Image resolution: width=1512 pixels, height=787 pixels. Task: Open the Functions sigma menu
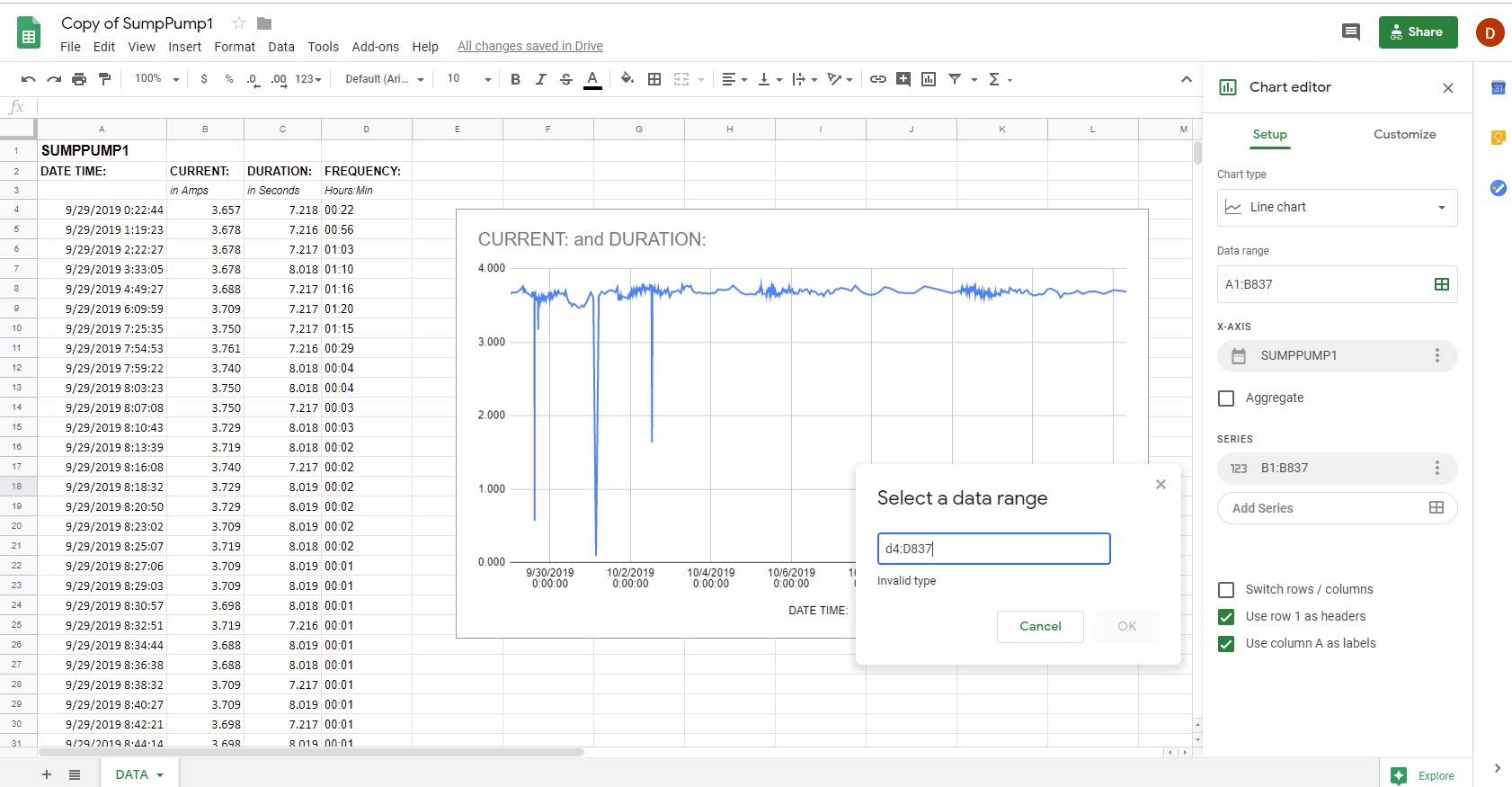[x=1000, y=79]
